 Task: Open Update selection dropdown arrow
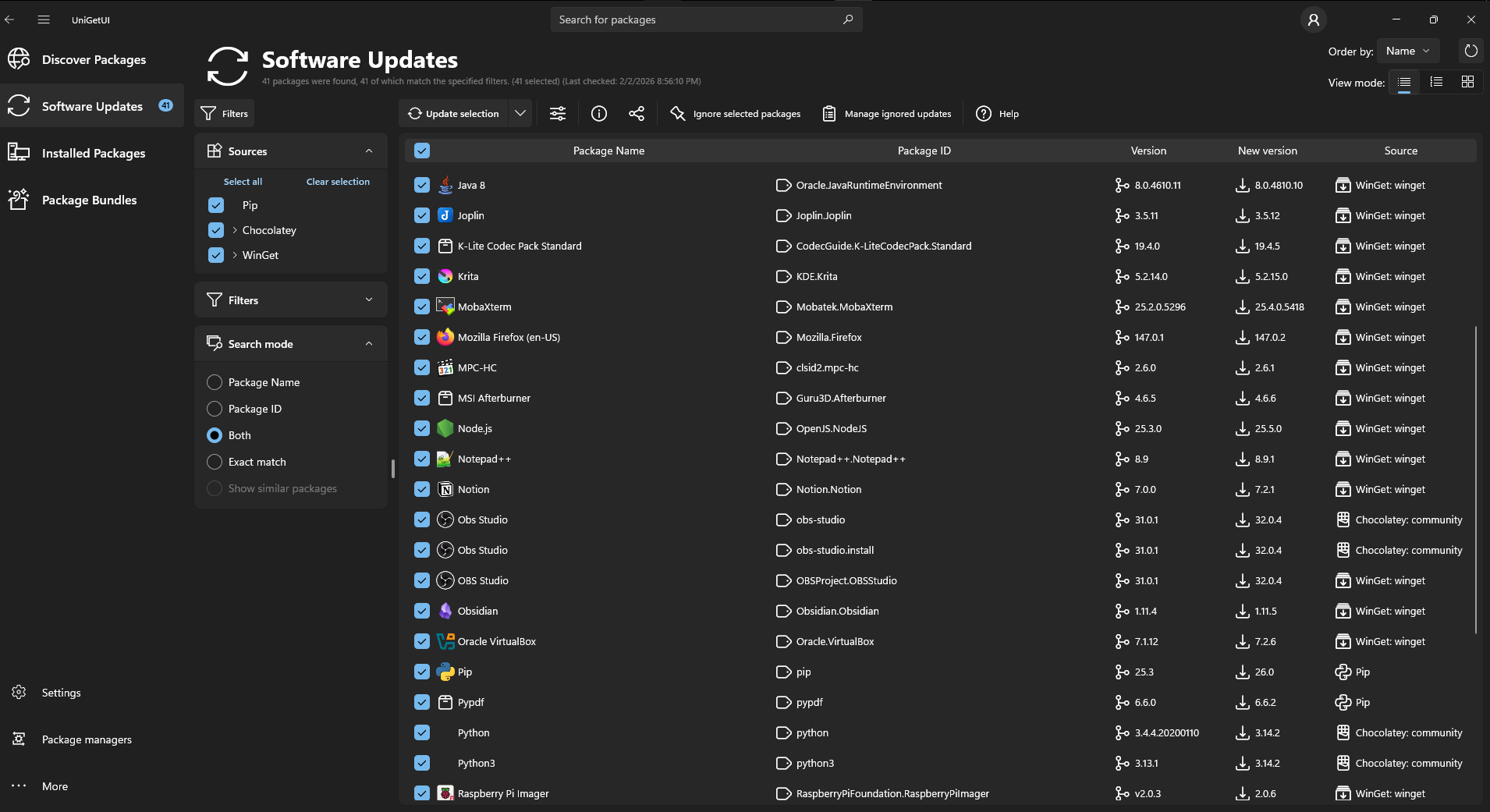coord(520,114)
